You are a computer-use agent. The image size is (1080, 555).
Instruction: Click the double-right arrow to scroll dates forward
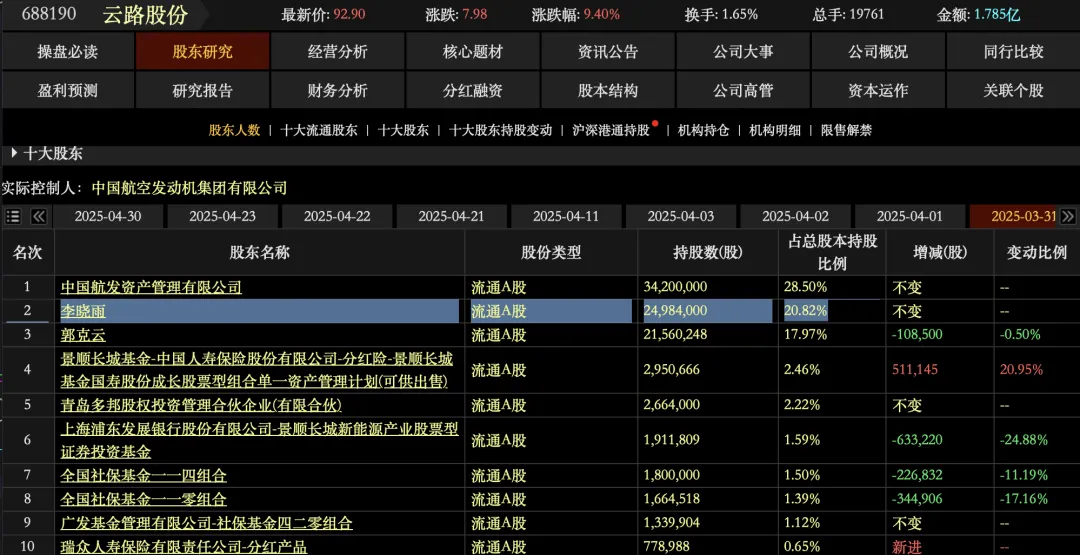tap(1068, 216)
